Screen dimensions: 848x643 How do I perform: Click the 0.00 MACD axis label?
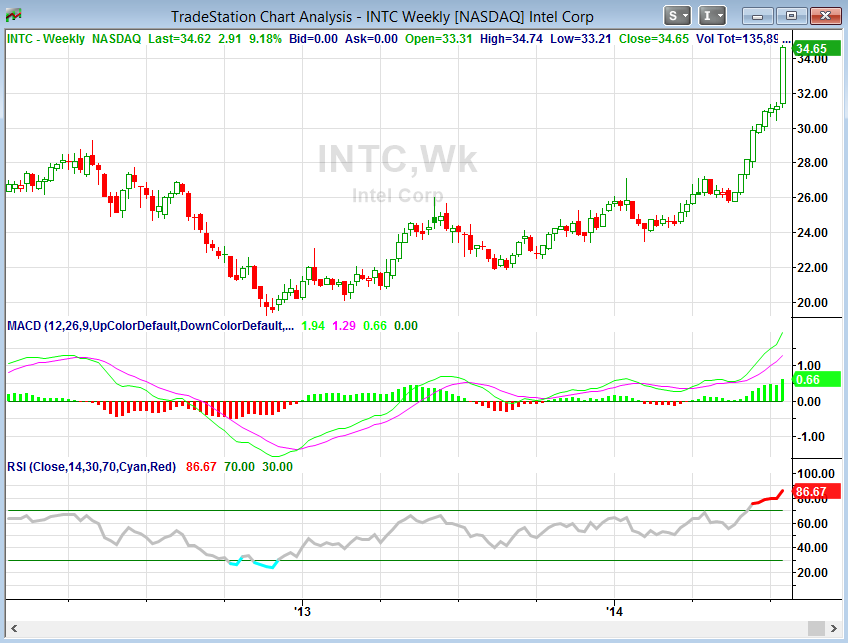pyautogui.click(x=809, y=401)
